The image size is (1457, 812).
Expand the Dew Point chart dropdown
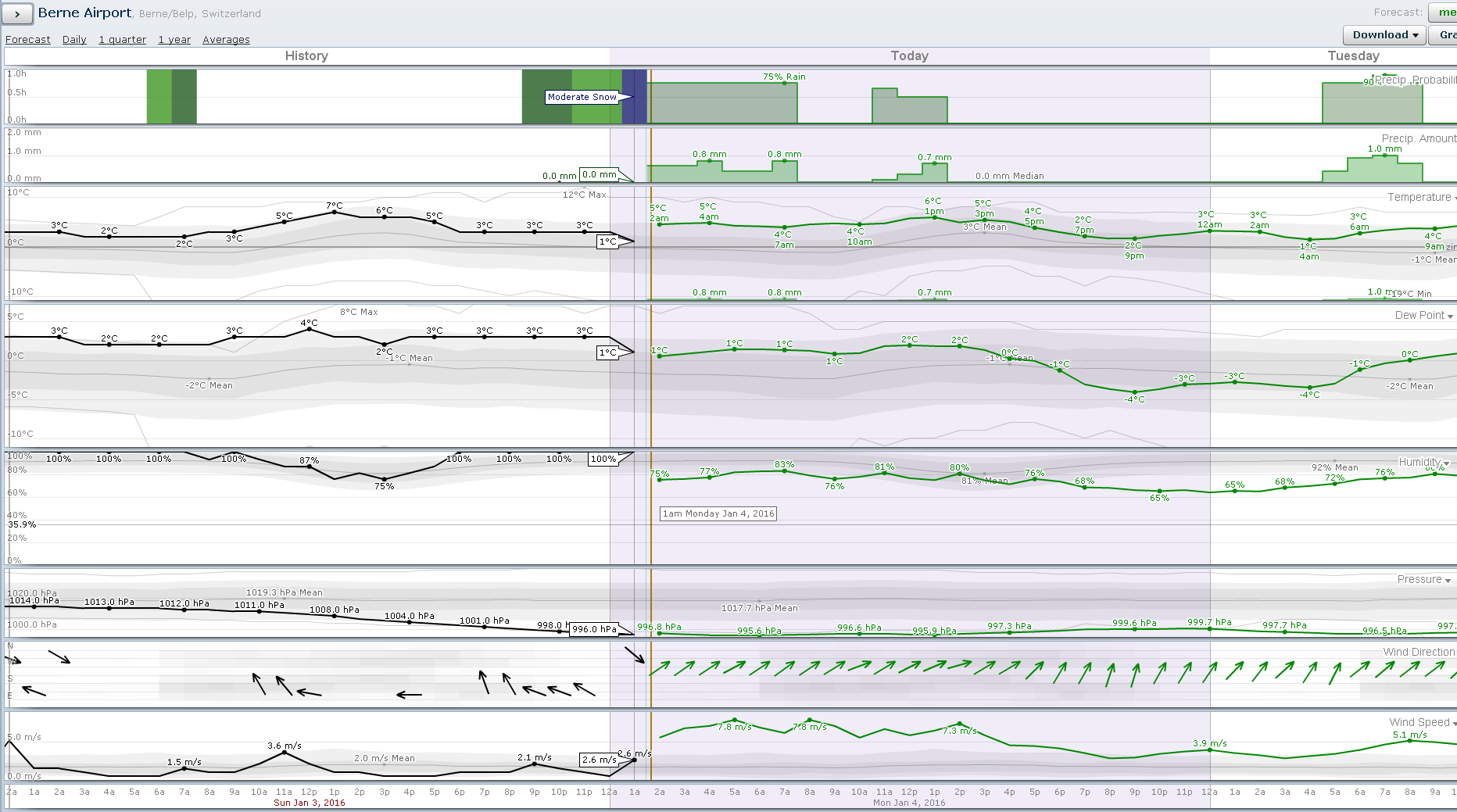click(1423, 316)
